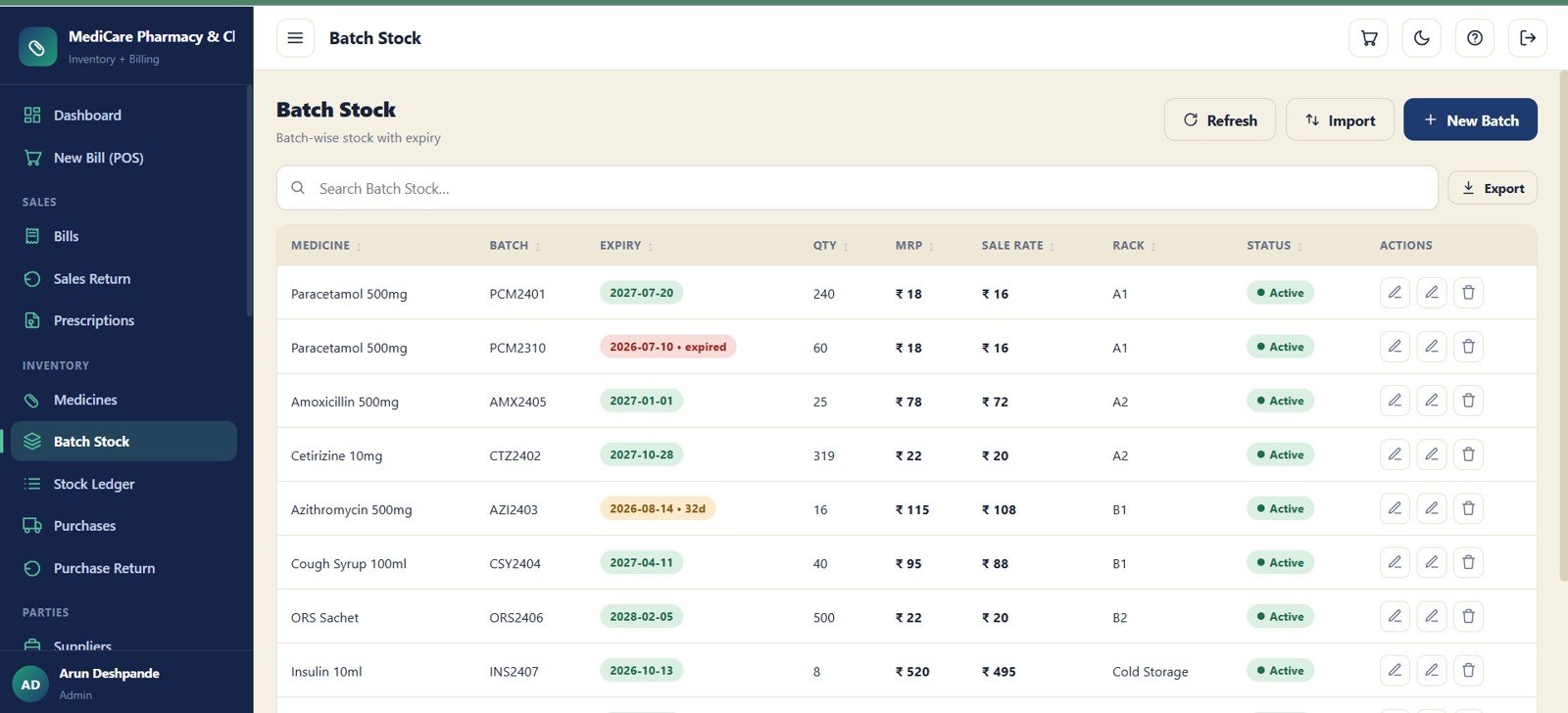Sort the table by MRP column

click(914, 246)
